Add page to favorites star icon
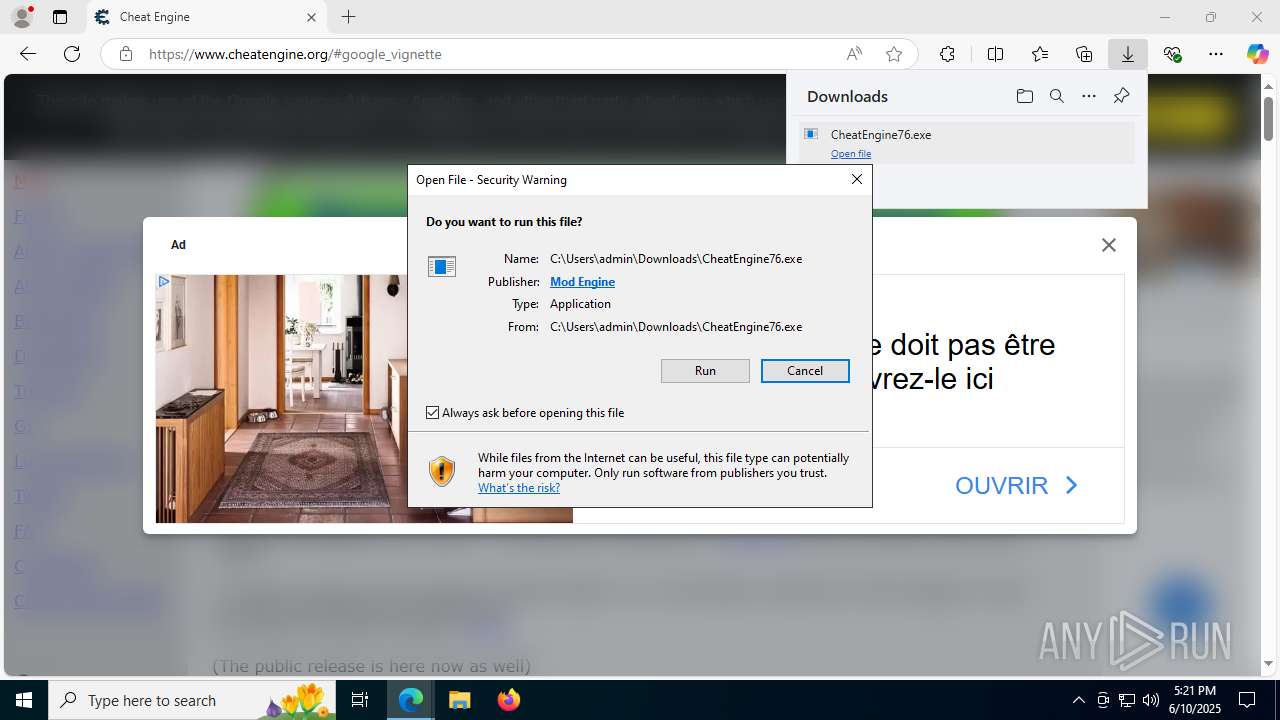The height and width of the screenshot is (720, 1280). 894,54
